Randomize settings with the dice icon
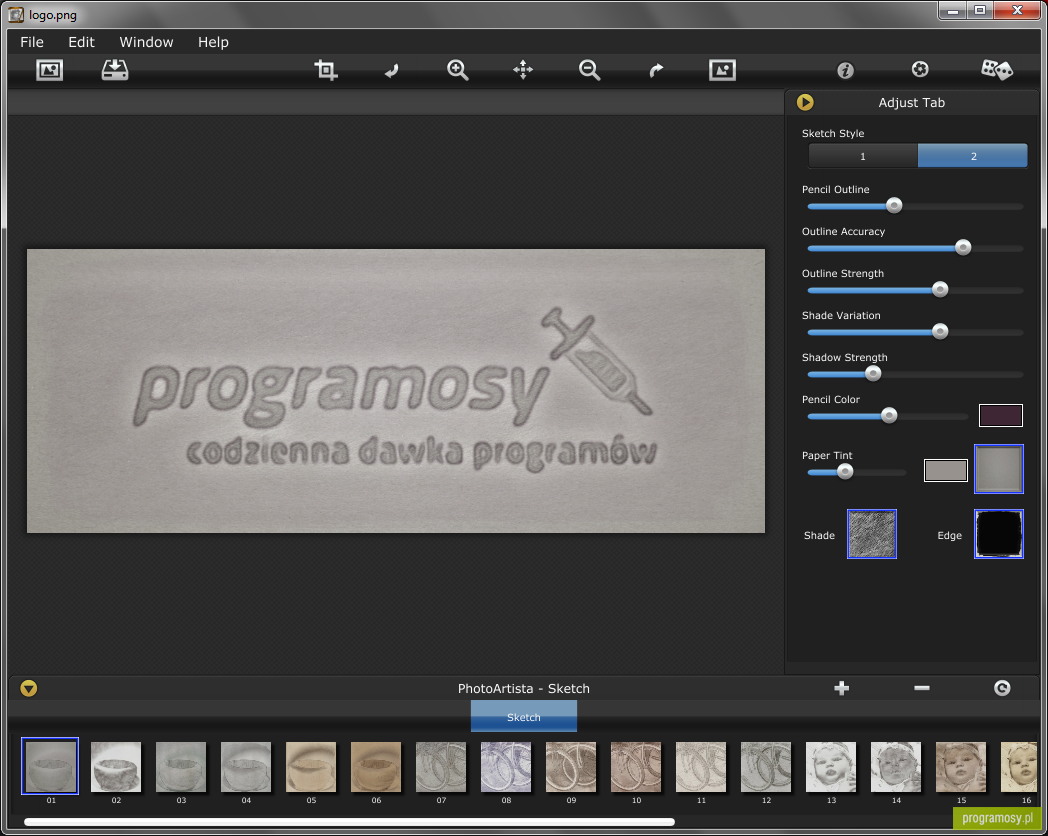The width and height of the screenshot is (1048, 836). click(997, 69)
